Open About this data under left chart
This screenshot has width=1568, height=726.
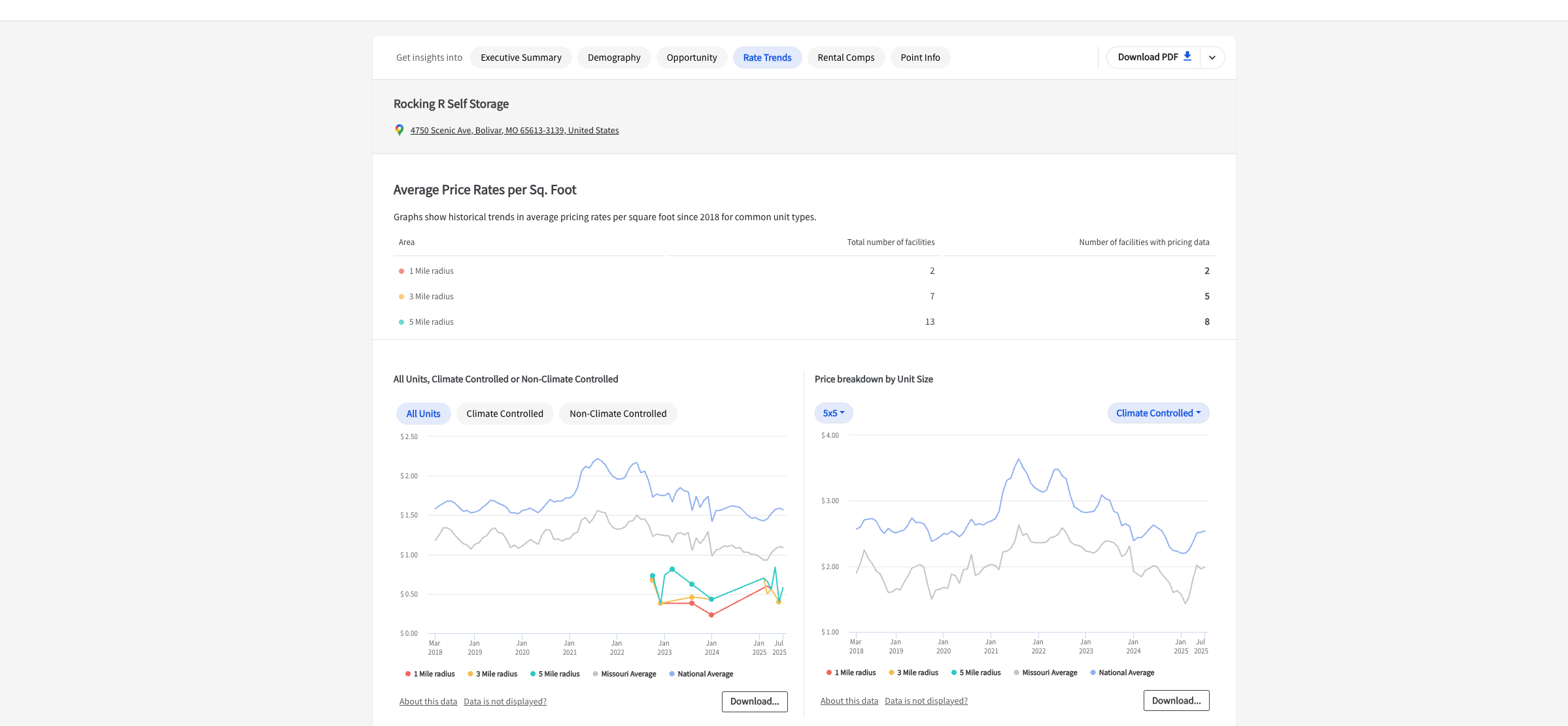point(428,701)
